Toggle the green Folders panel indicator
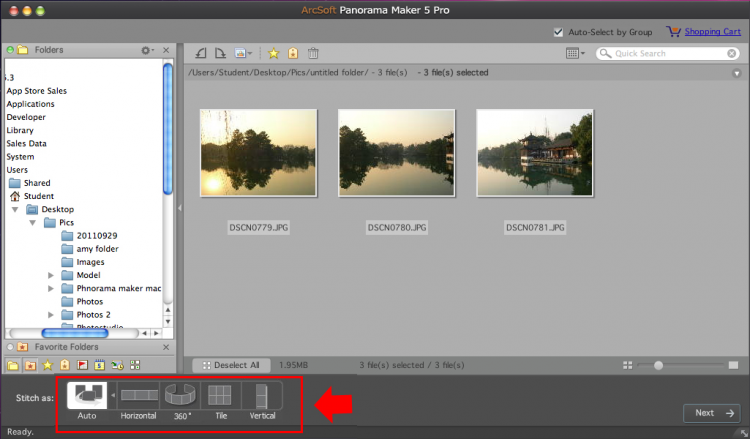The height and width of the screenshot is (439, 750). [x=10, y=49]
